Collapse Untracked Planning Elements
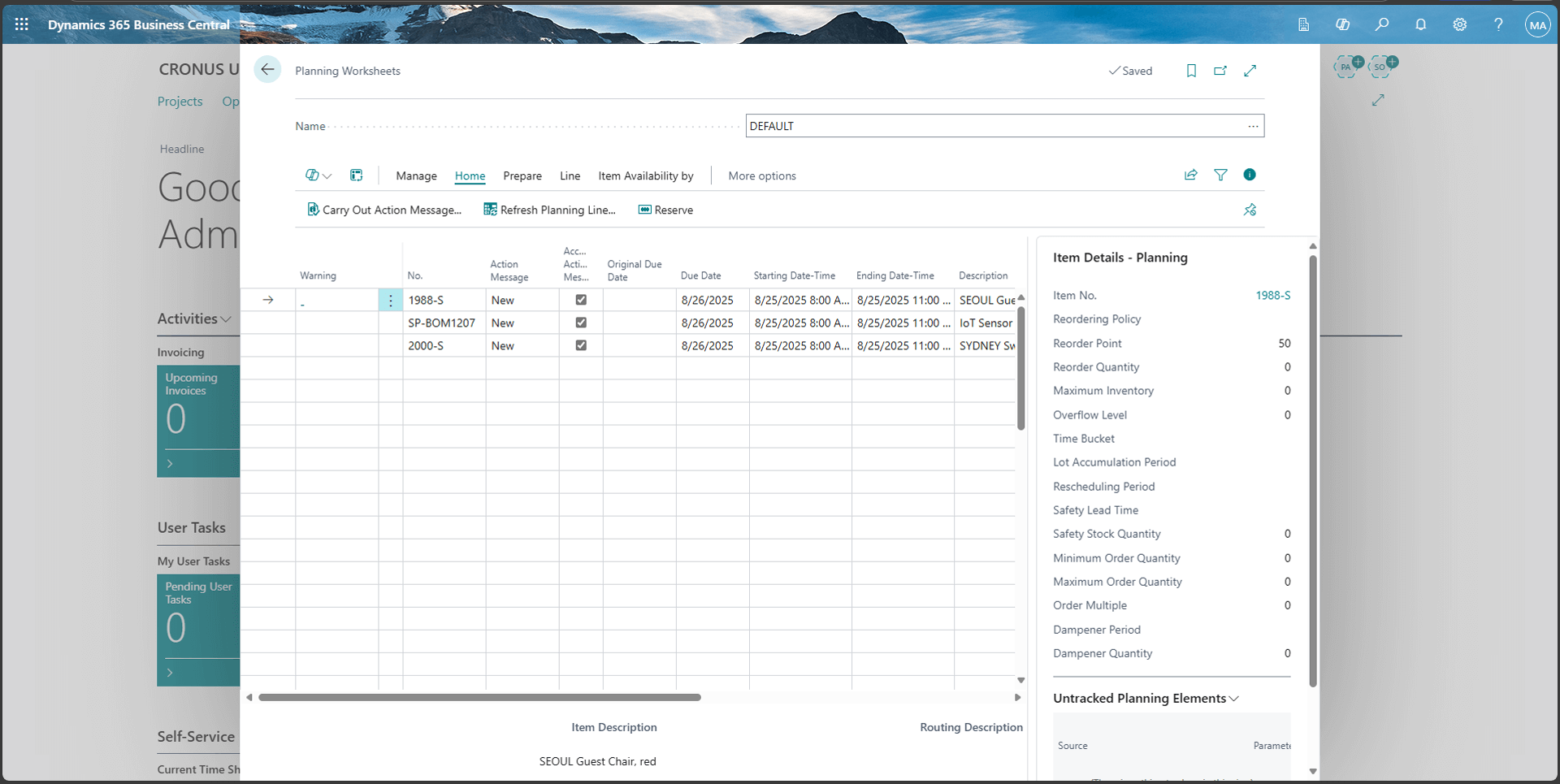 click(x=1235, y=698)
